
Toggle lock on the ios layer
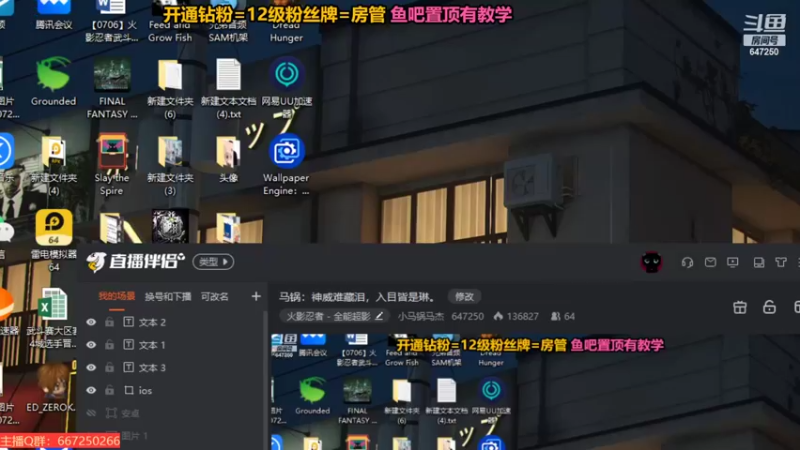(109, 390)
